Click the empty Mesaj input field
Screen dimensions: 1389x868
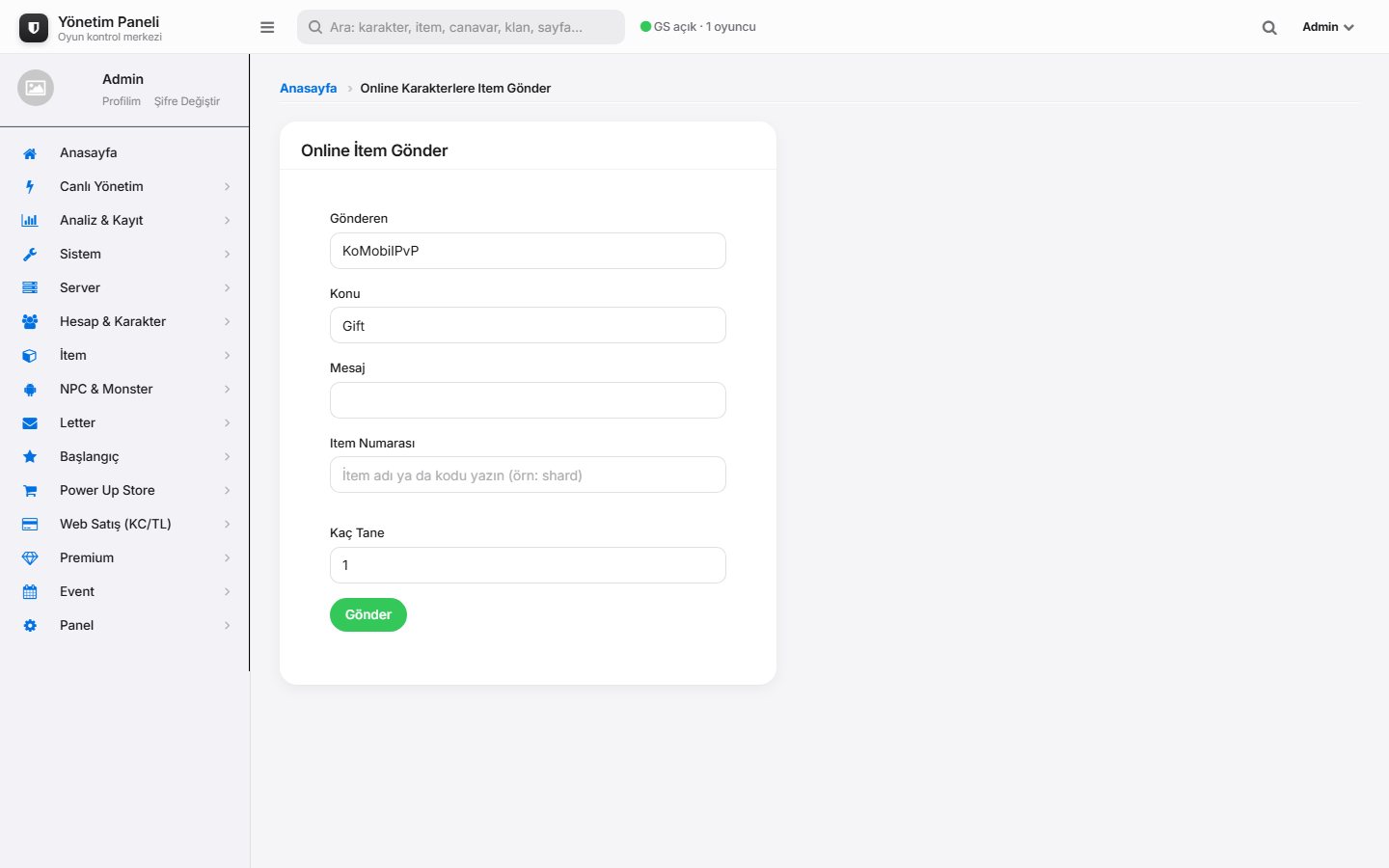(x=528, y=400)
